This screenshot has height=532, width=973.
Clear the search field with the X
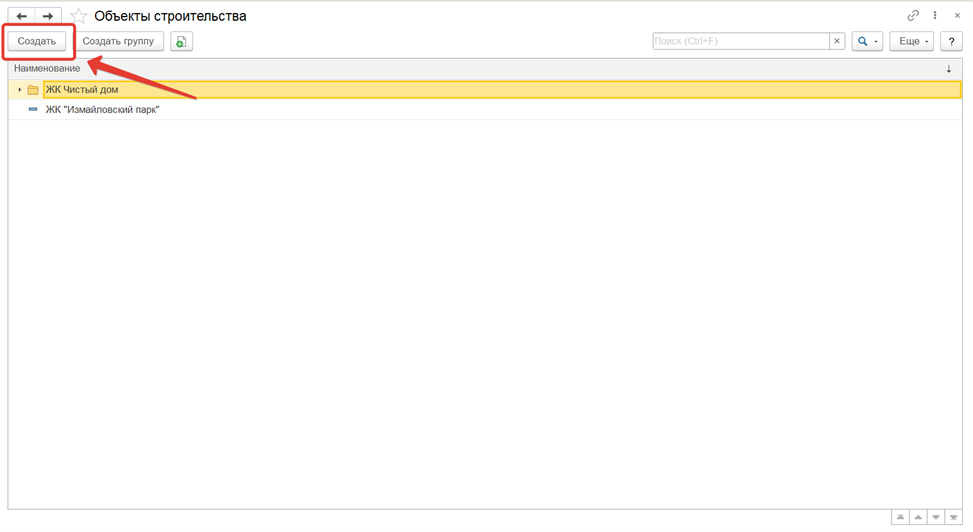pyautogui.click(x=837, y=42)
